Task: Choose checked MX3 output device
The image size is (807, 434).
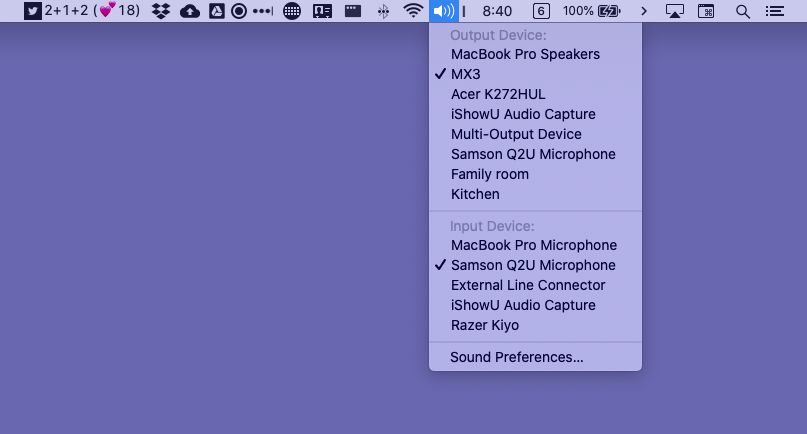Action: 466,74
